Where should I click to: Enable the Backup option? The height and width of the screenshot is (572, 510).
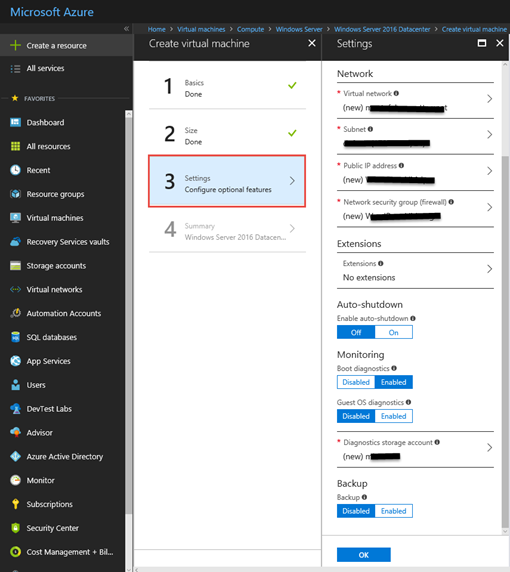(394, 511)
